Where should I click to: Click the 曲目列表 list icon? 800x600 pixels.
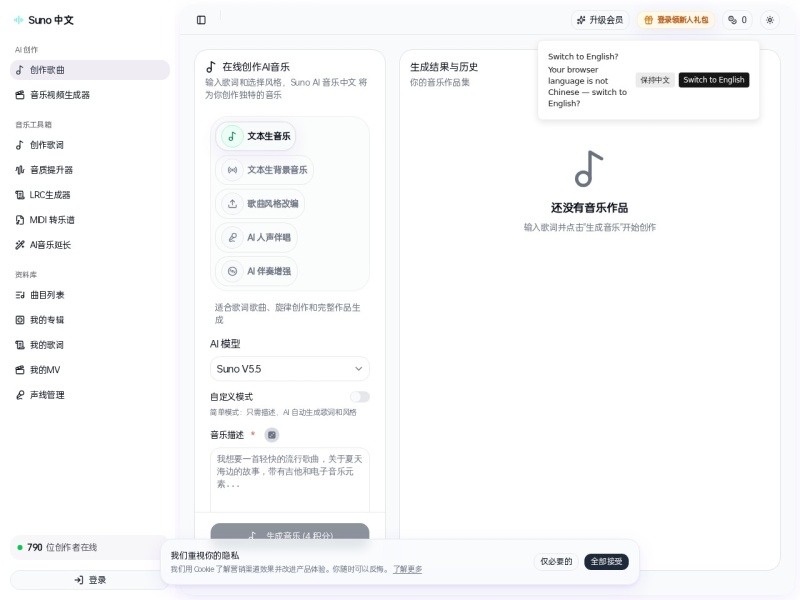click(x=20, y=295)
